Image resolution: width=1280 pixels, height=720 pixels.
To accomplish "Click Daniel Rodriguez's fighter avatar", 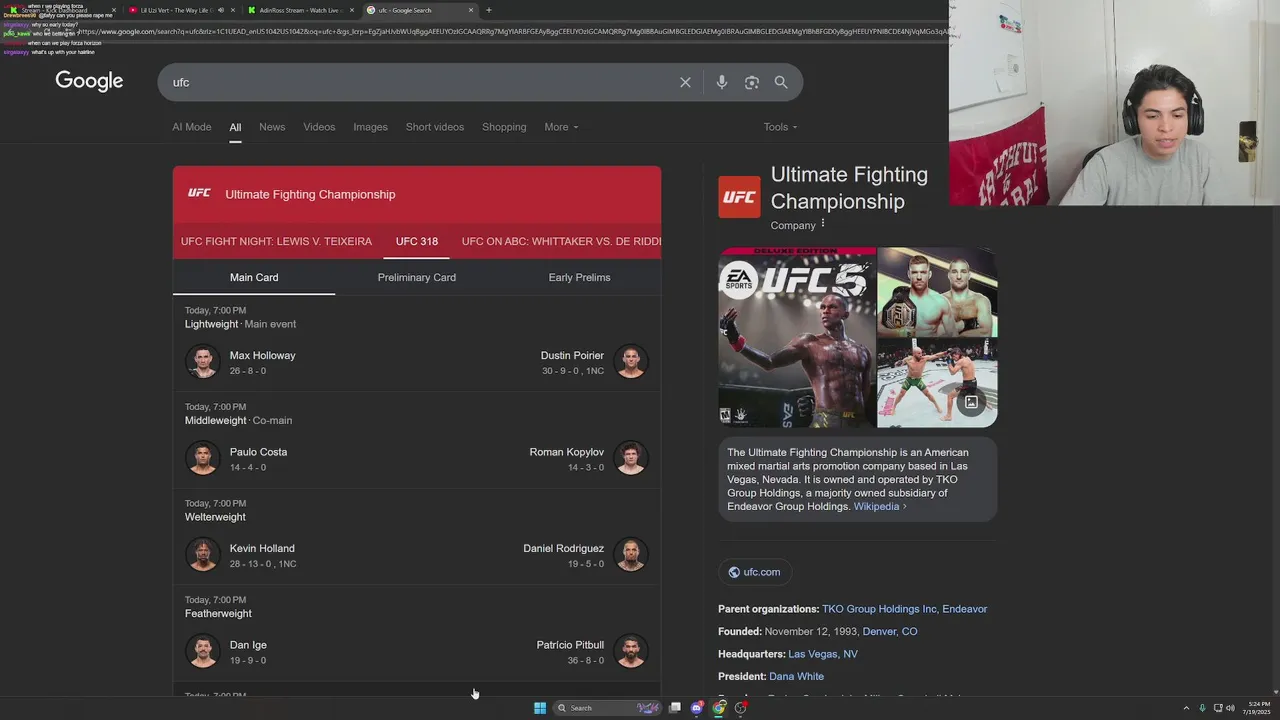I will pyautogui.click(x=631, y=554).
